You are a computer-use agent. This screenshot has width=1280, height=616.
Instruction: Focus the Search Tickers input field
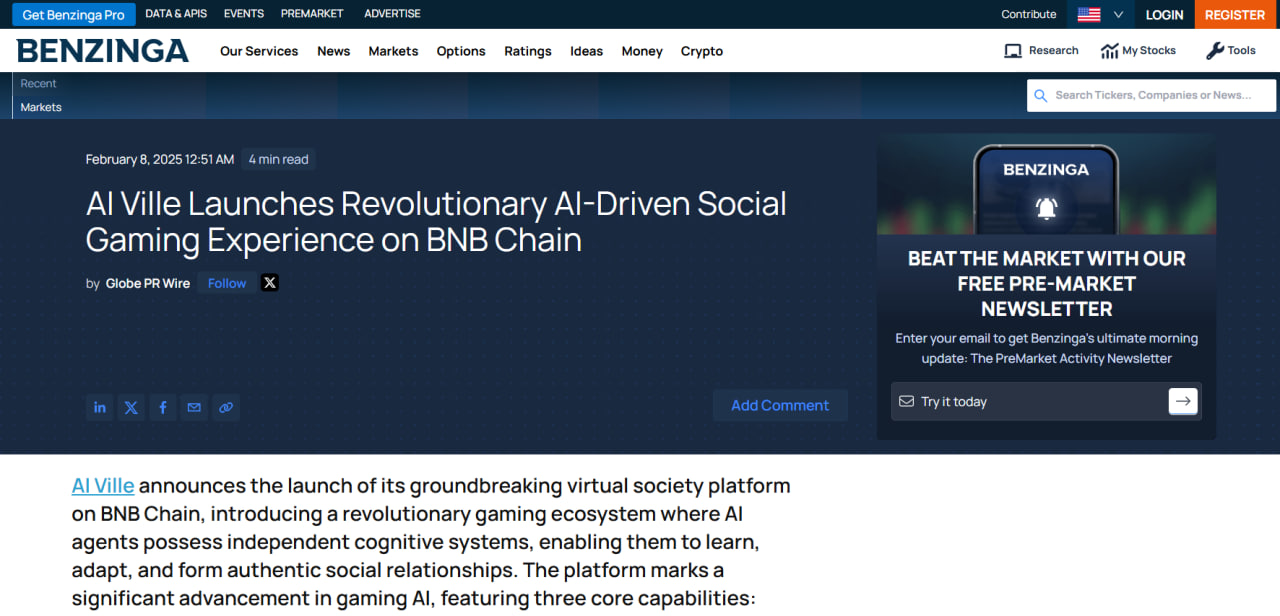[x=1152, y=96]
